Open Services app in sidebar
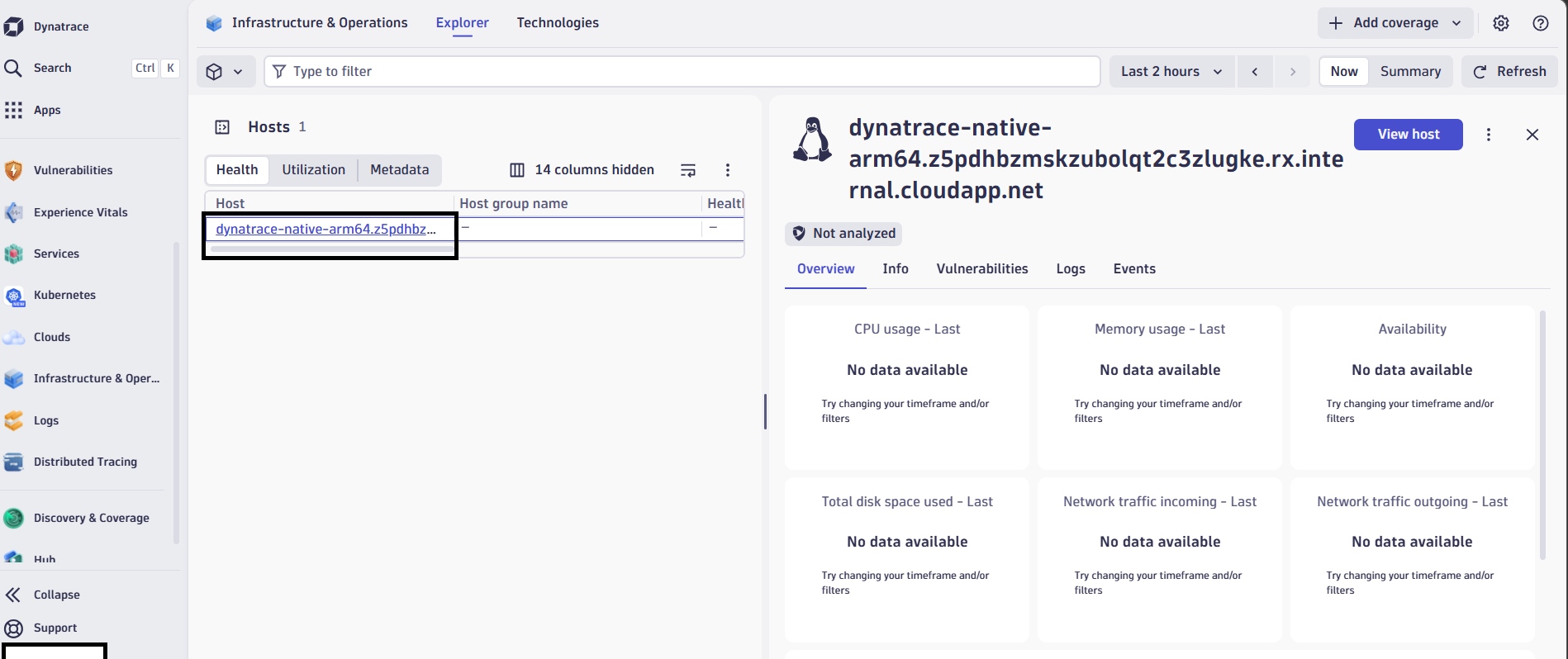 [x=56, y=254]
